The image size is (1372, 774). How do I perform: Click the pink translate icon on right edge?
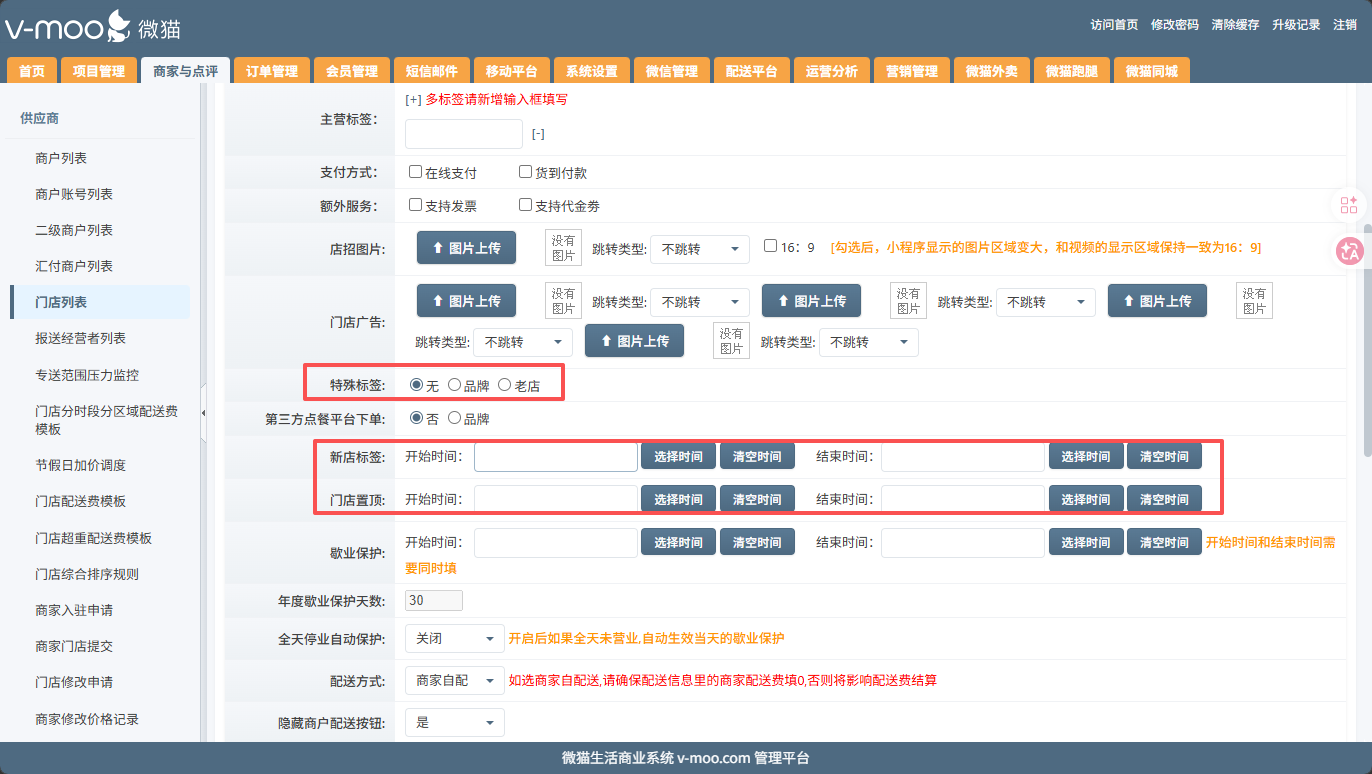point(1349,251)
